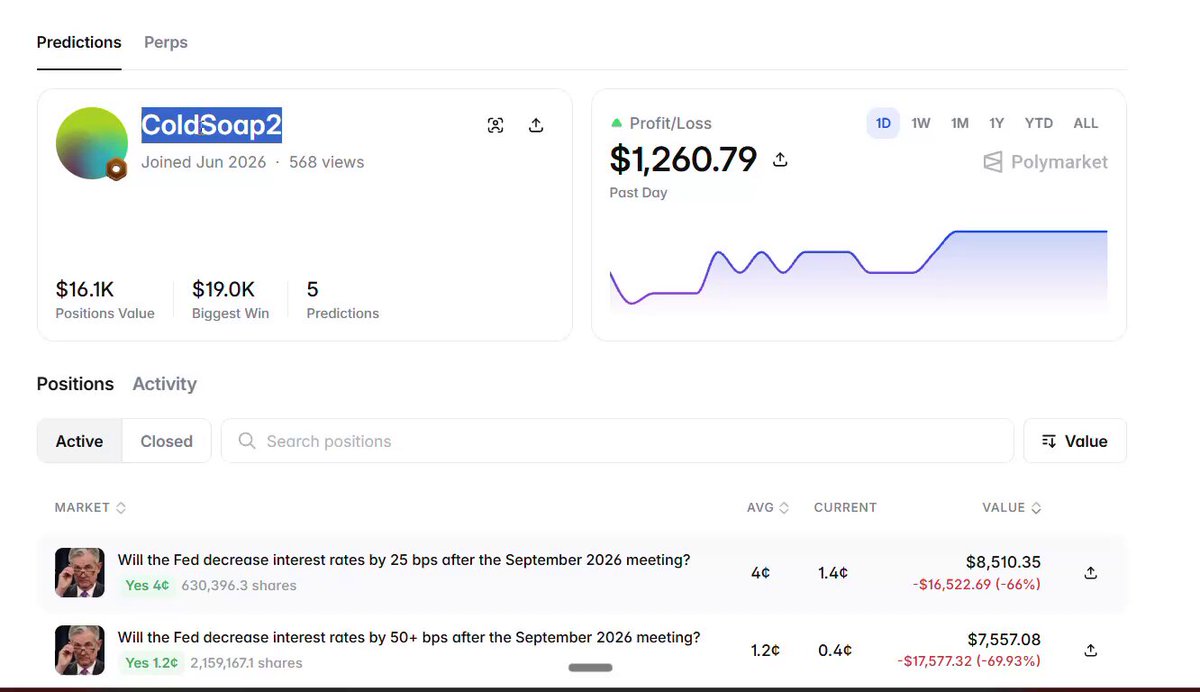Viewport: 1200px width, 692px height.
Task: Select the Positions tab
Action: pyautogui.click(x=75, y=384)
